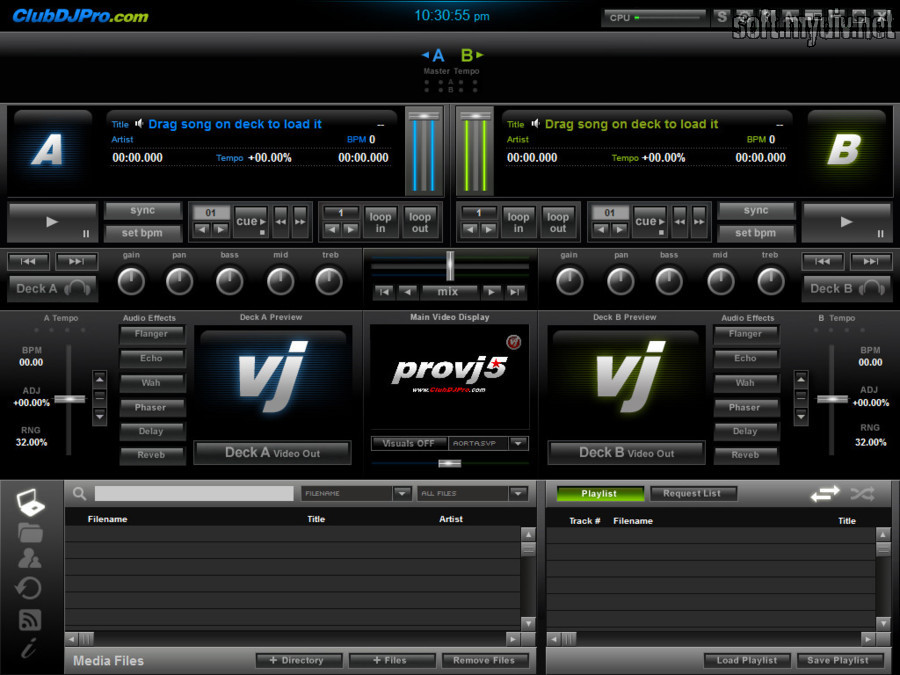
Task: Enable the Reverb effect on Deck A
Action: click(x=152, y=455)
